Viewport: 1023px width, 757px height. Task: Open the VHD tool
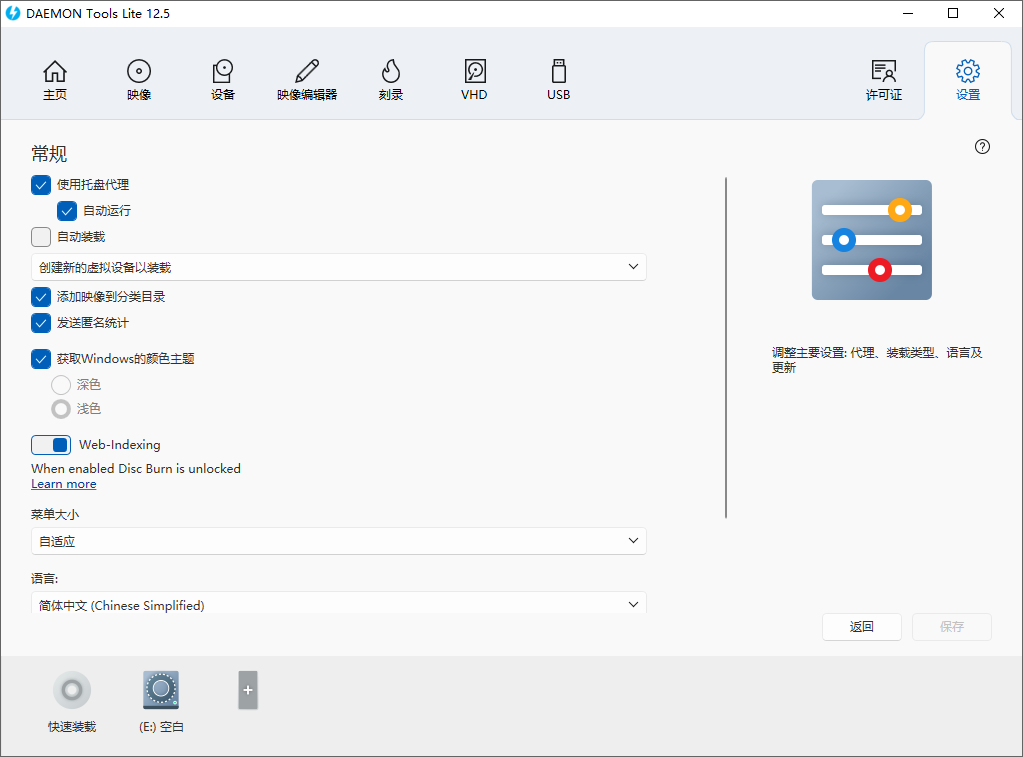point(473,79)
